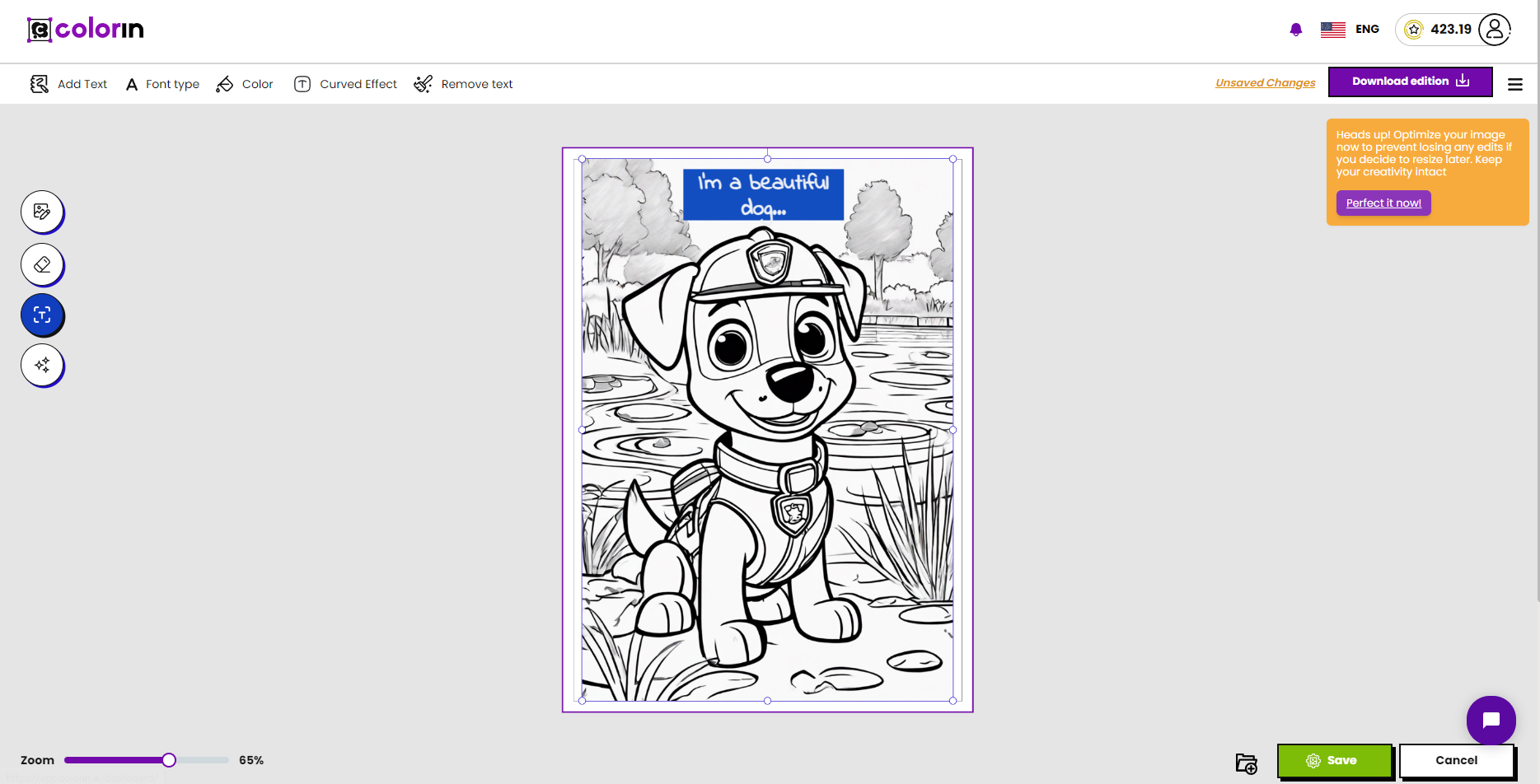The width and height of the screenshot is (1540, 784).
Task: Open the hamburger menu
Action: click(x=1514, y=84)
